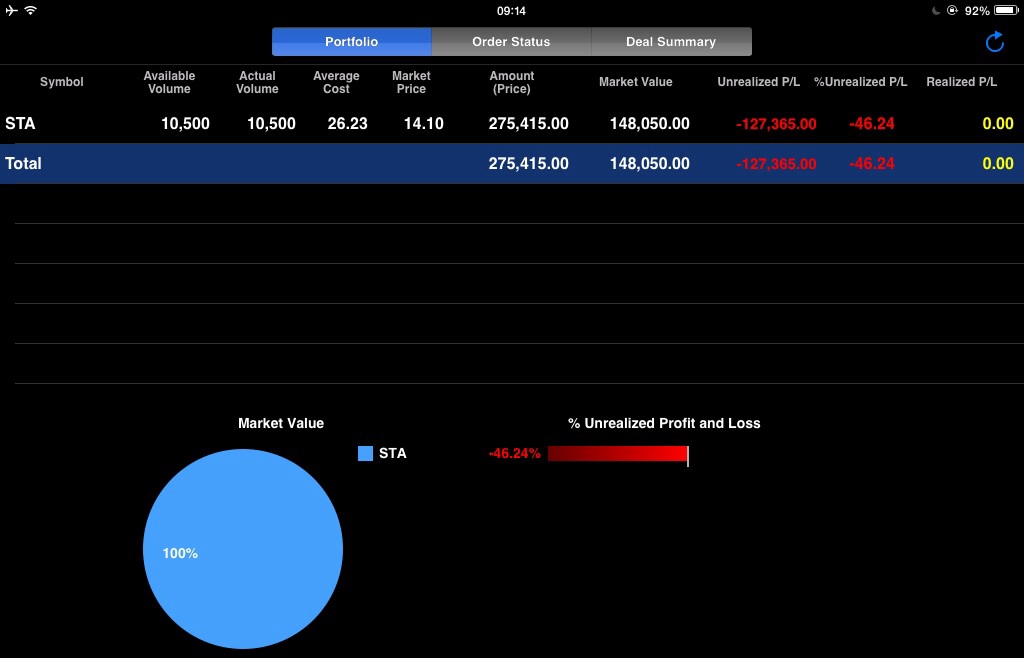Tap the %Unrealized P/L column header
Image resolution: width=1024 pixels, height=658 pixels.
click(860, 82)
